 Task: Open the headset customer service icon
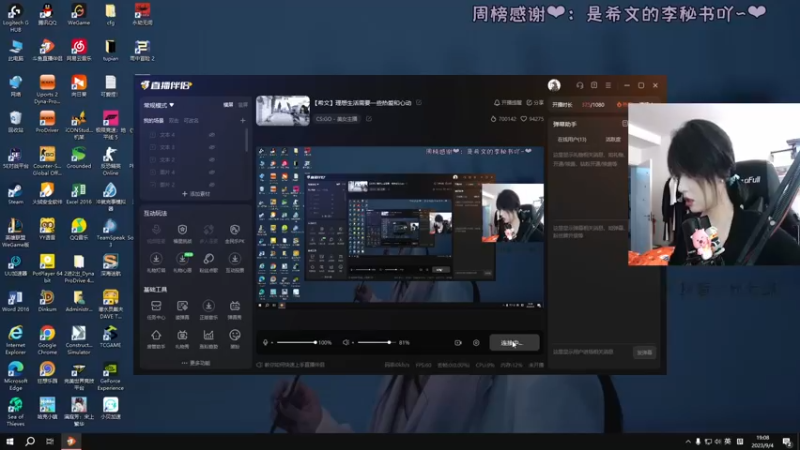(580, 85)
